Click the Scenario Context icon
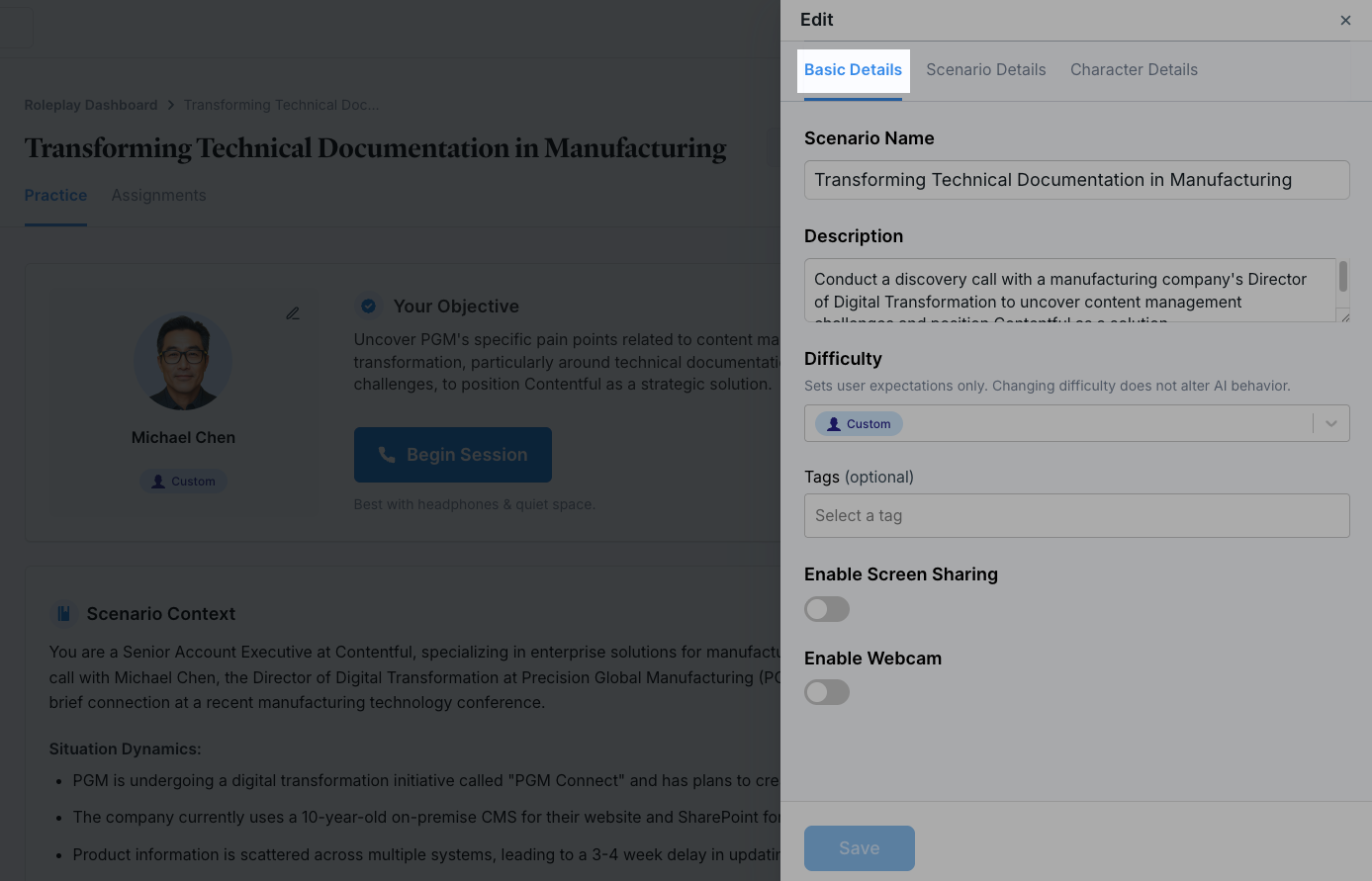1372x881 pixels. click(x=63, y=614)
